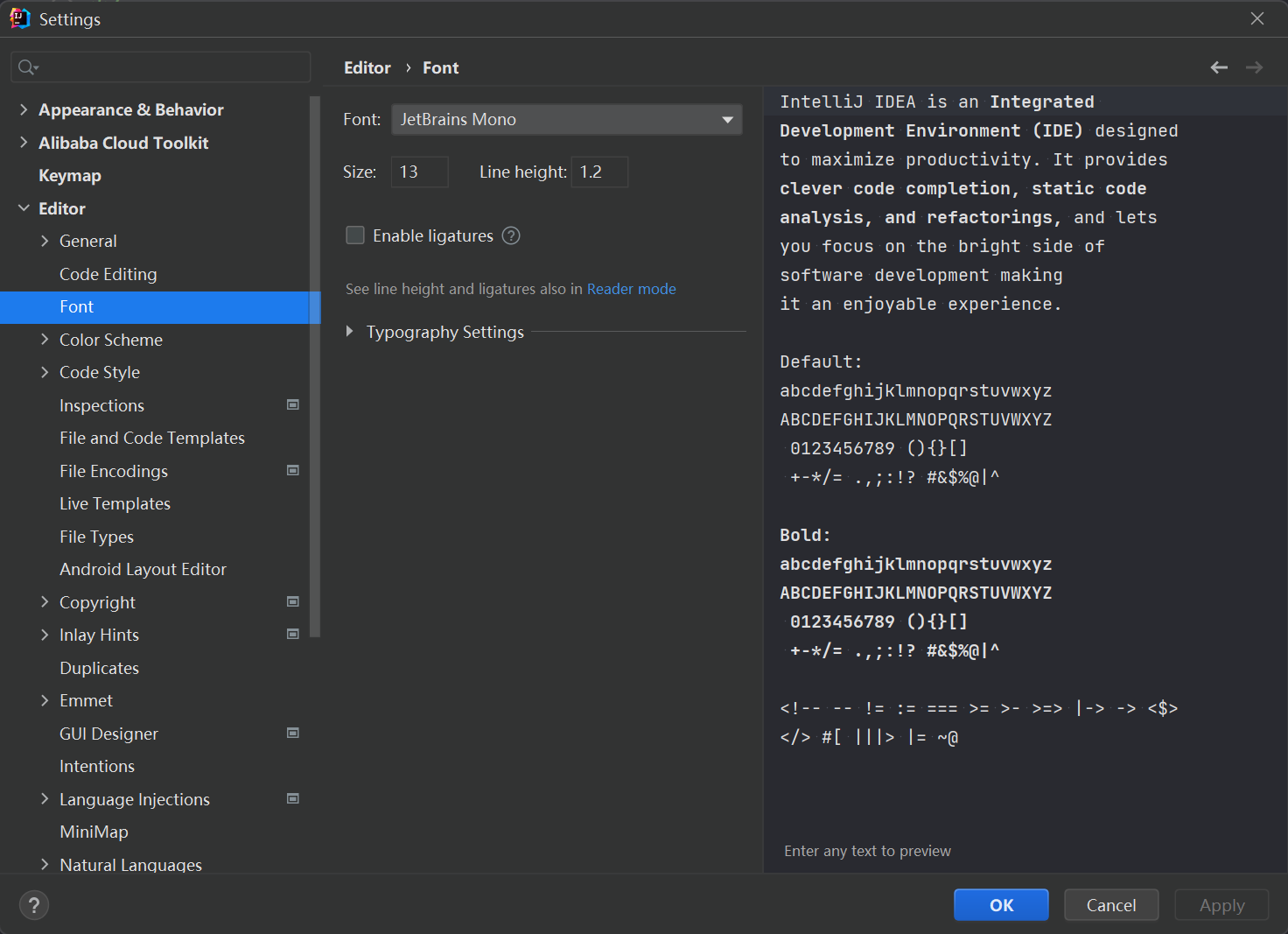Enable the ligatures checkbox

pos(355,235)
